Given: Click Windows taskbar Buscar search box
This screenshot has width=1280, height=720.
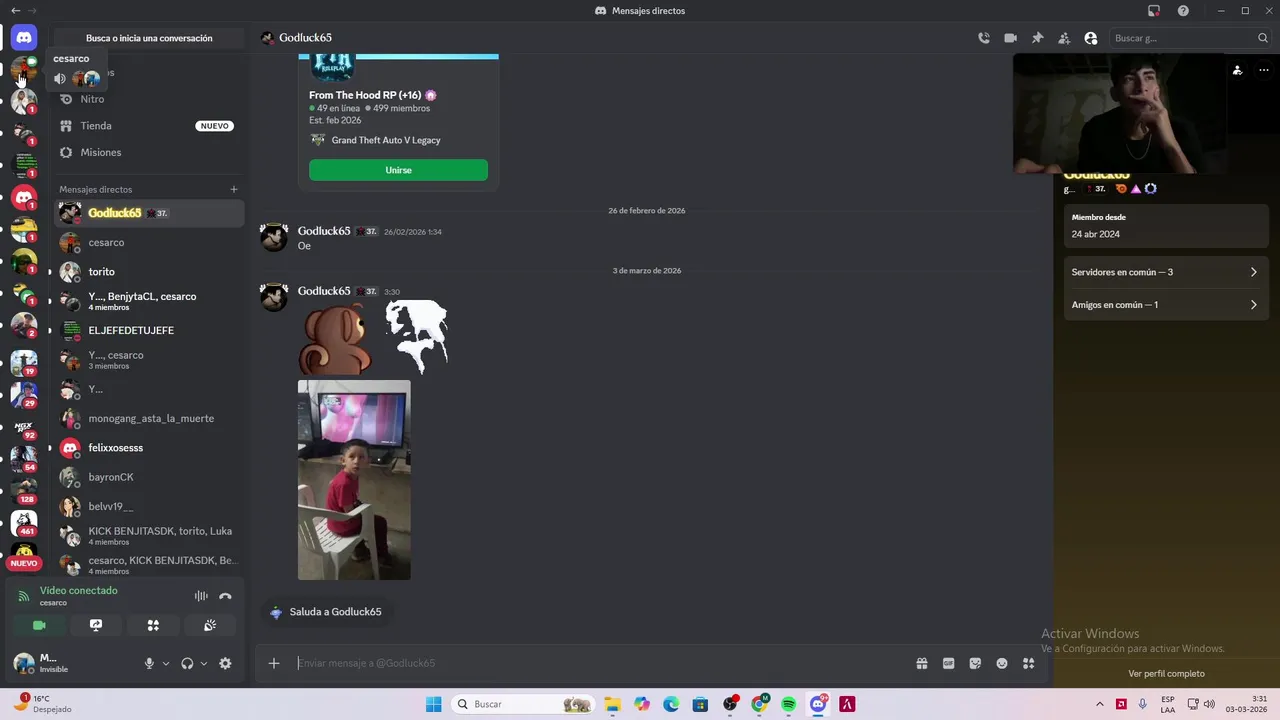Looking at the screenshot, I should tap(524, 704).
